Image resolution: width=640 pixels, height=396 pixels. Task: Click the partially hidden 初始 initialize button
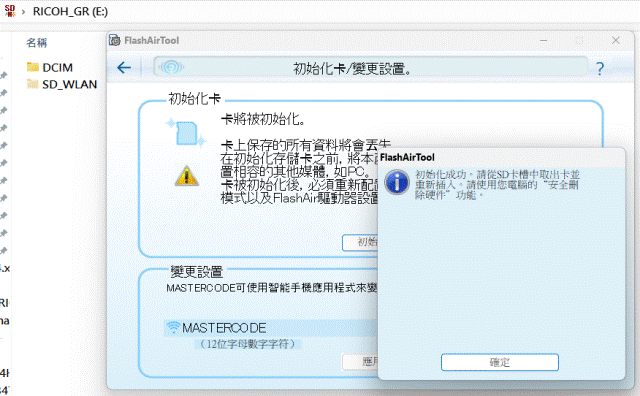pos(360,242)
